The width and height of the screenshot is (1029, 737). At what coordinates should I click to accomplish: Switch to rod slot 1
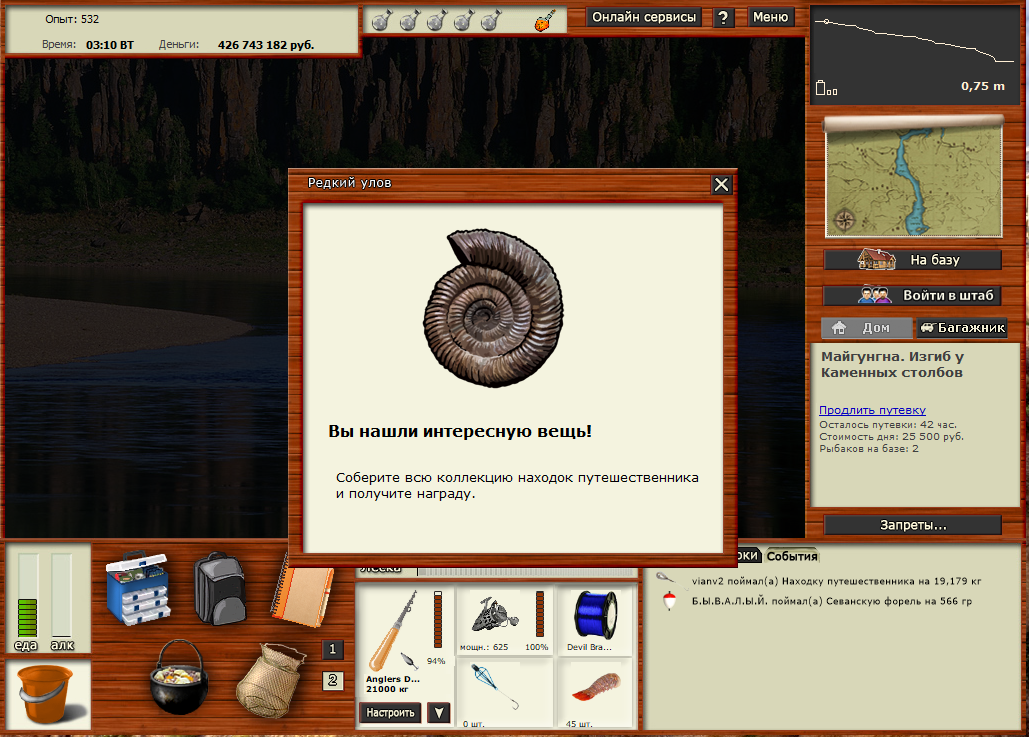(333, 650)
